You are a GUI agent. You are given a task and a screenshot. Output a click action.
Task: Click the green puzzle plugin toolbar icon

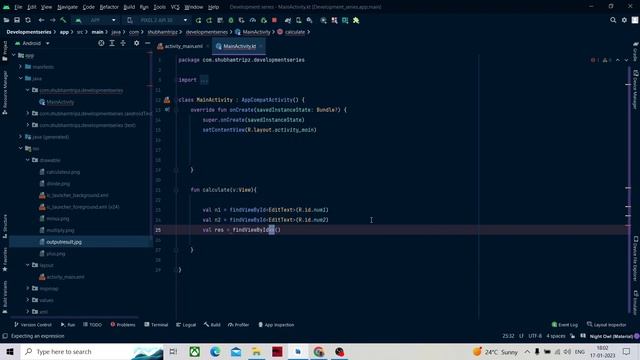356,20
